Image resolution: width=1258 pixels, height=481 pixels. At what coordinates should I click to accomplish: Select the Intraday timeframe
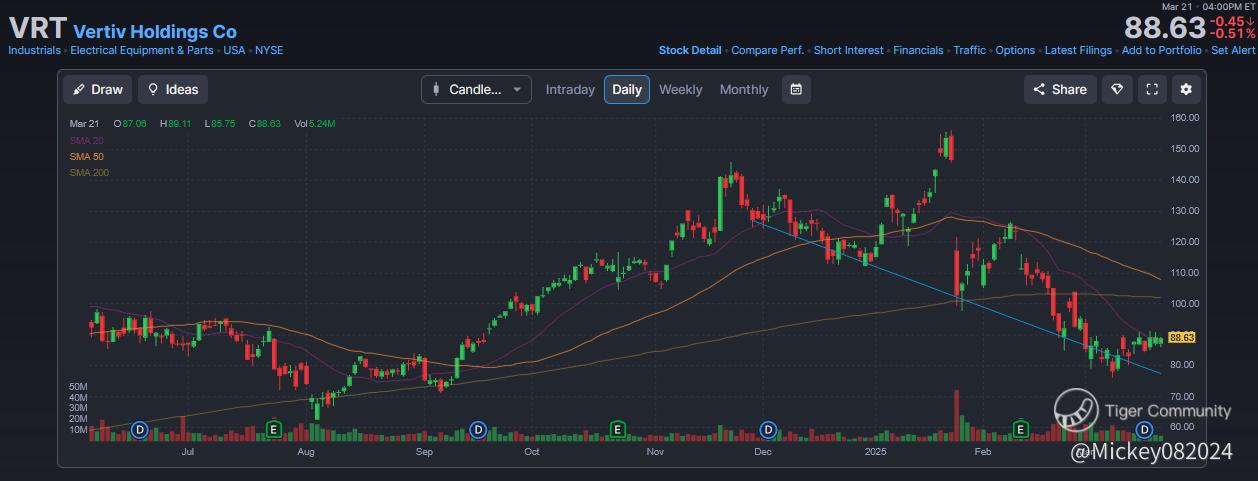pyautogui.click(x=570, y=89)
